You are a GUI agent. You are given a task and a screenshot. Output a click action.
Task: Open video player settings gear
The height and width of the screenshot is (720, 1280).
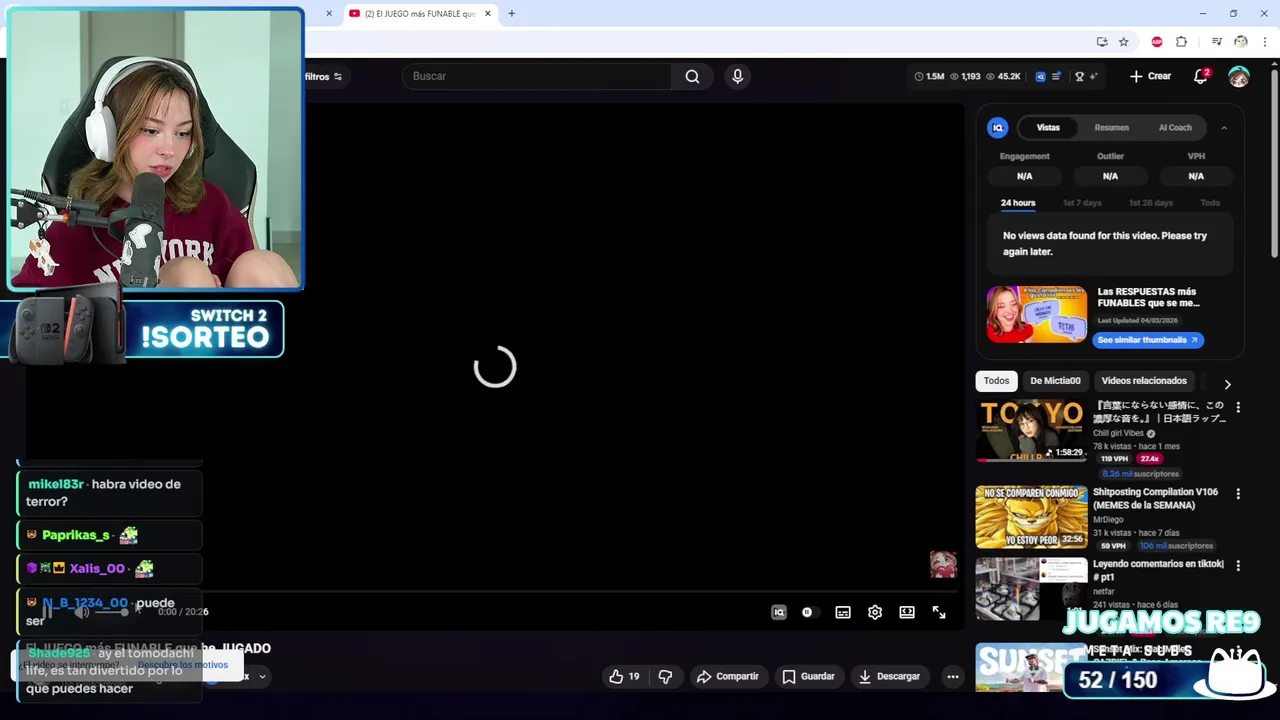click(875, 612)
